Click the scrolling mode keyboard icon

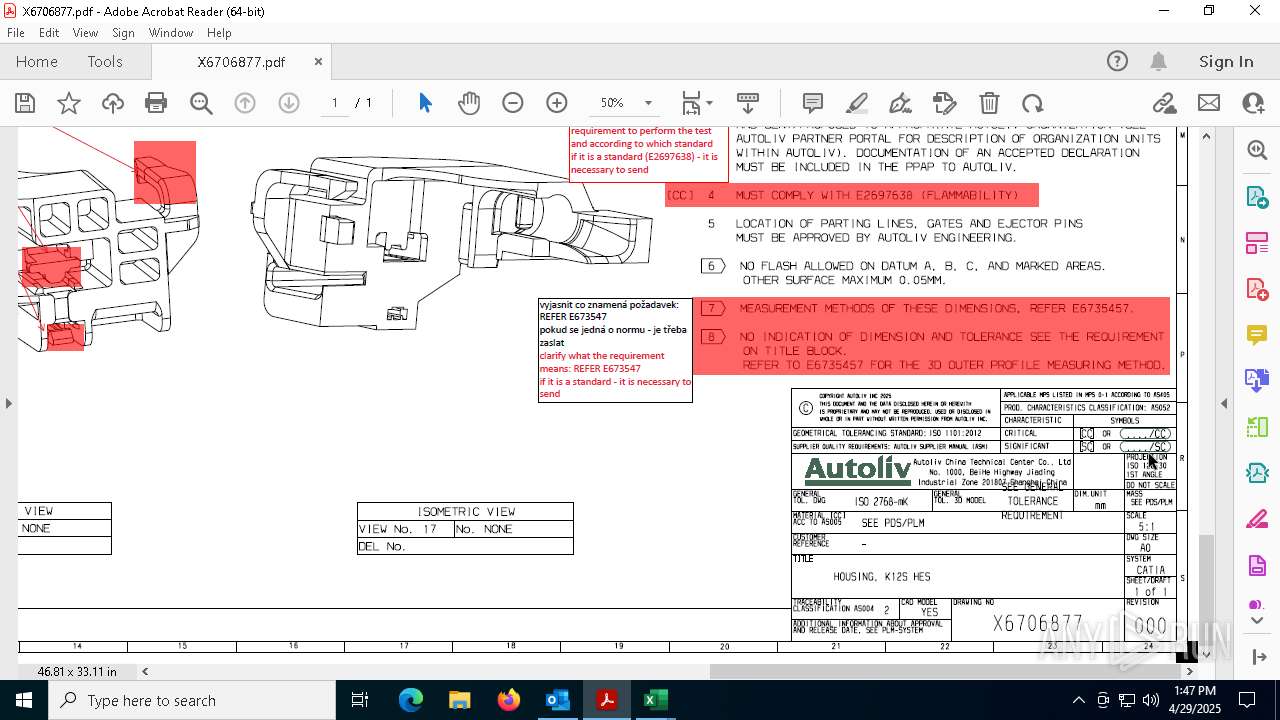pos(748,103)
